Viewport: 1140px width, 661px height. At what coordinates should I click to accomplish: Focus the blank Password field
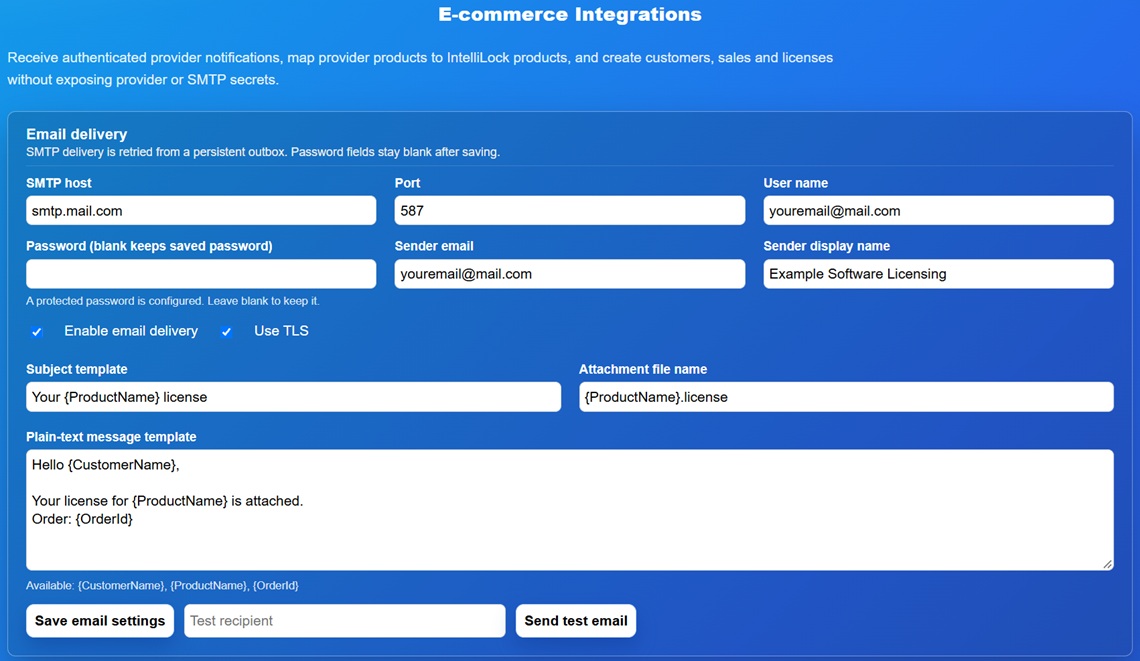(201, 274)
